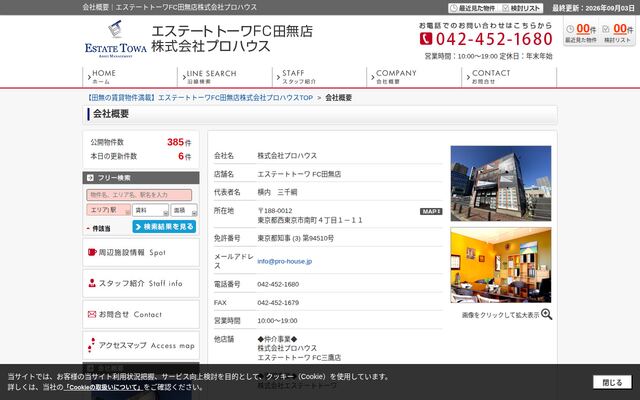Click the MAP button beside the address
Screen dimensions: 640x400
pyautogui.click(x=431, y=211)
